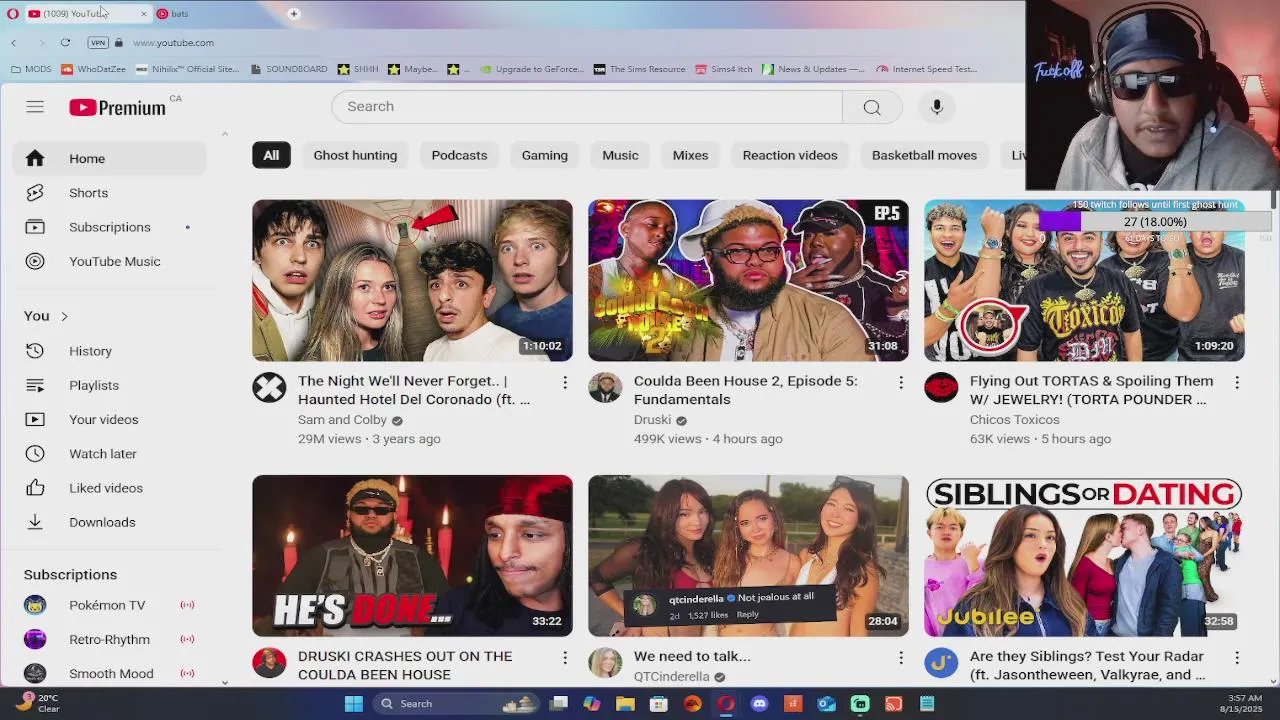
Task: Click the www.youtube.com address bar
Action: tap(174, 43)
